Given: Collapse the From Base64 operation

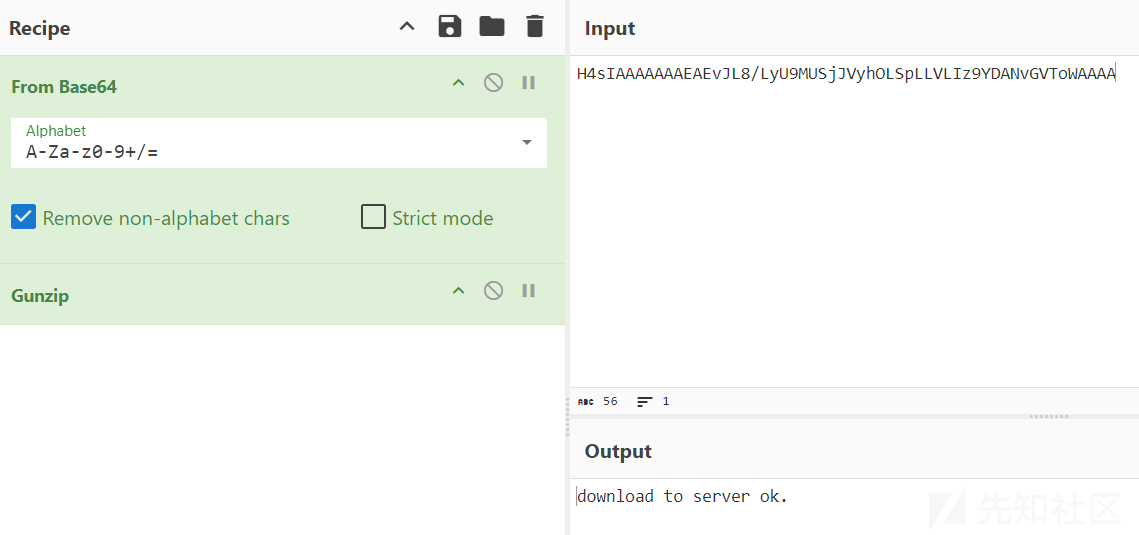Looking at the screenshot, I should 458,83.
